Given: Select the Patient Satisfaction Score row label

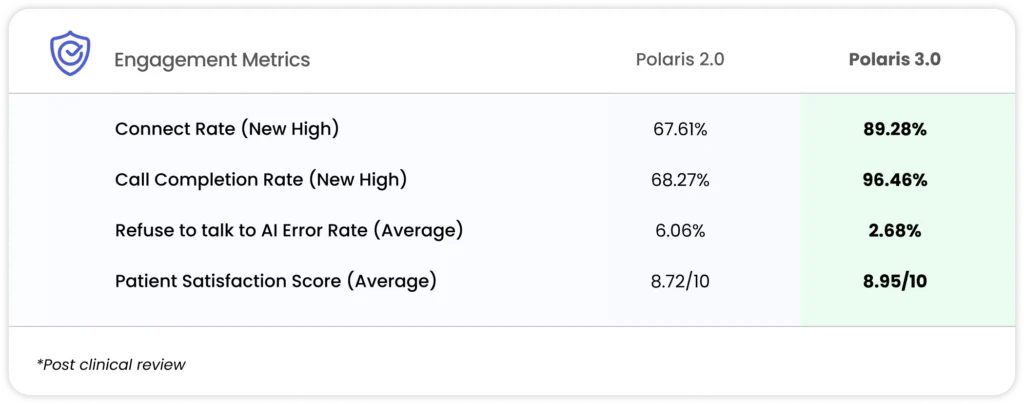Looking at the screenshot, I should click(x=276, y=281).
